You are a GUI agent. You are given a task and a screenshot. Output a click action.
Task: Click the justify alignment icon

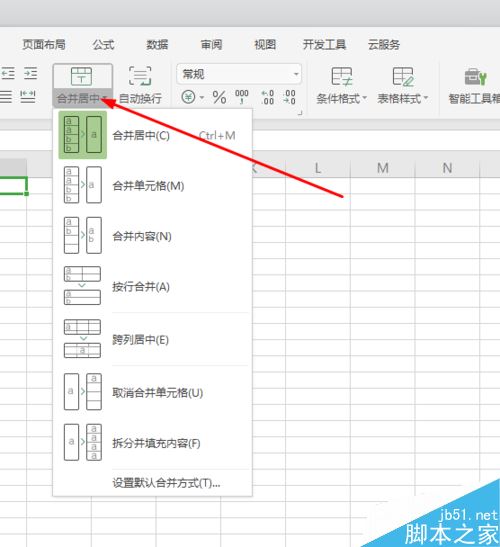point(6,97)
